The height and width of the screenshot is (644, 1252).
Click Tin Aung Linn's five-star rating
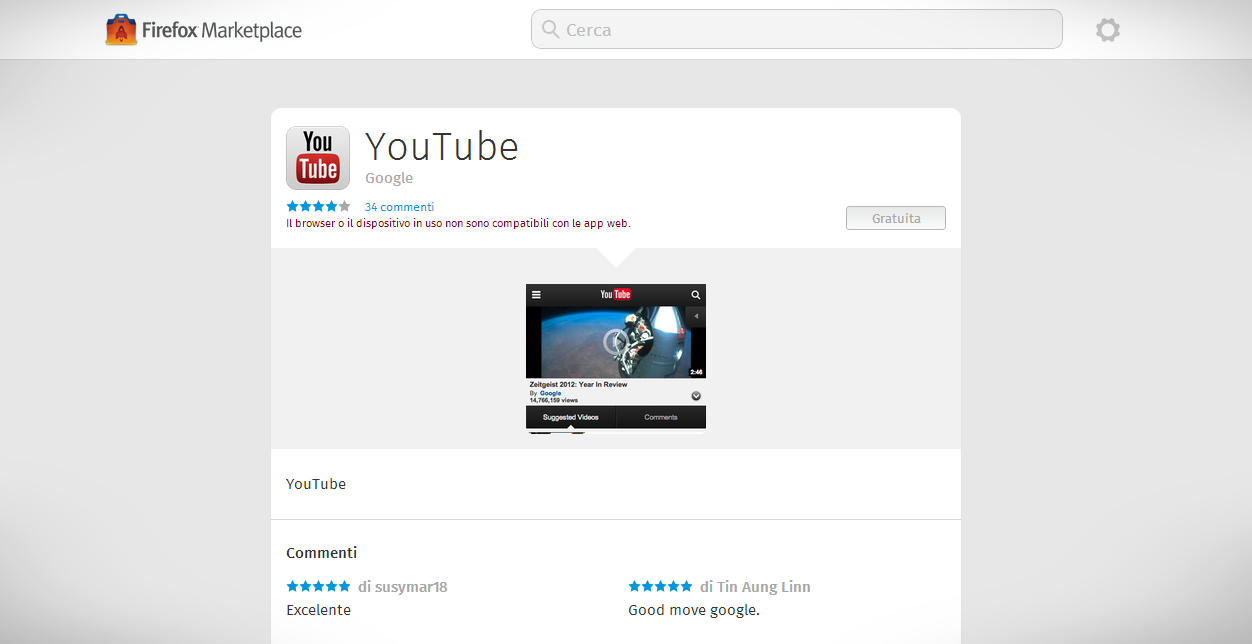click(x=660, y=586)
